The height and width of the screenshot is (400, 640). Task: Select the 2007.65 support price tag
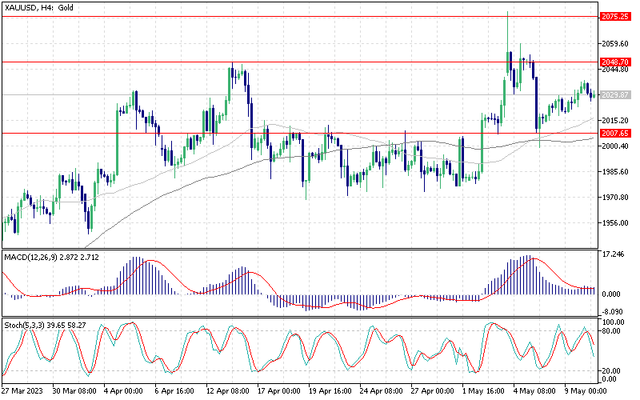[x=614, y=133]
